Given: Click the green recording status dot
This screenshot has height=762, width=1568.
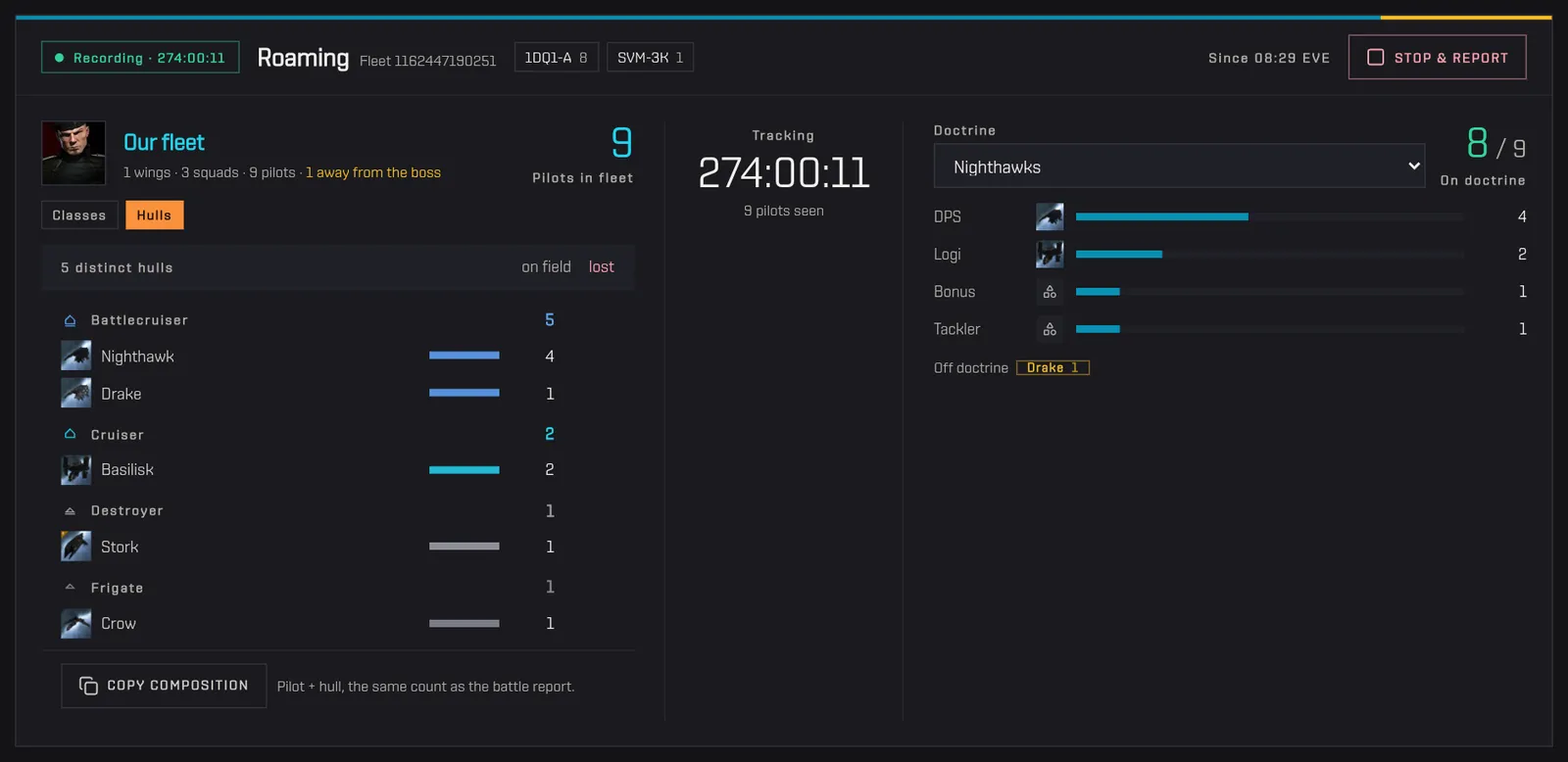Looking at the screenshot, I should [60, 58].
